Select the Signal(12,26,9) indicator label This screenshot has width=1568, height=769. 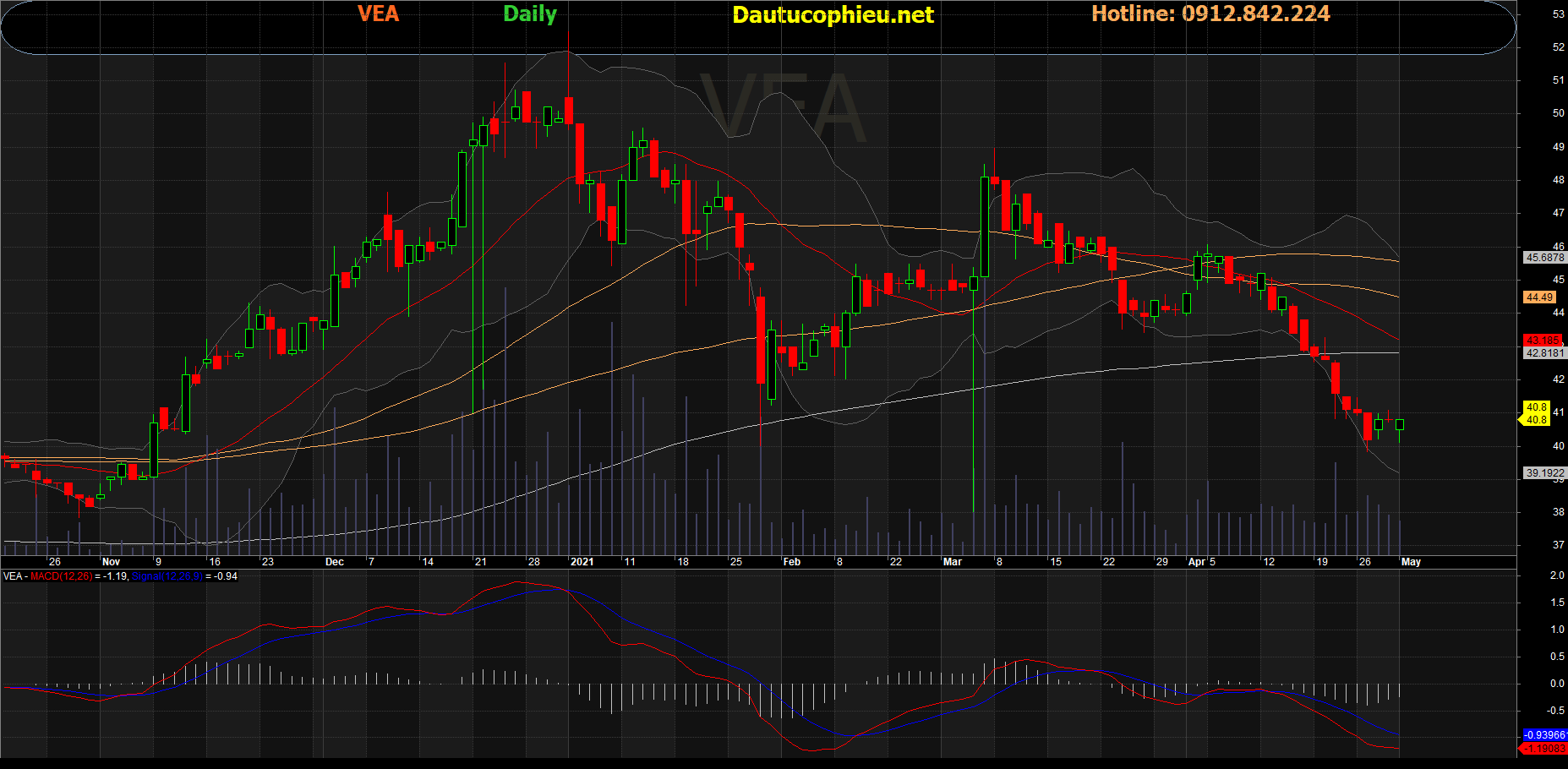click(167, 576)
